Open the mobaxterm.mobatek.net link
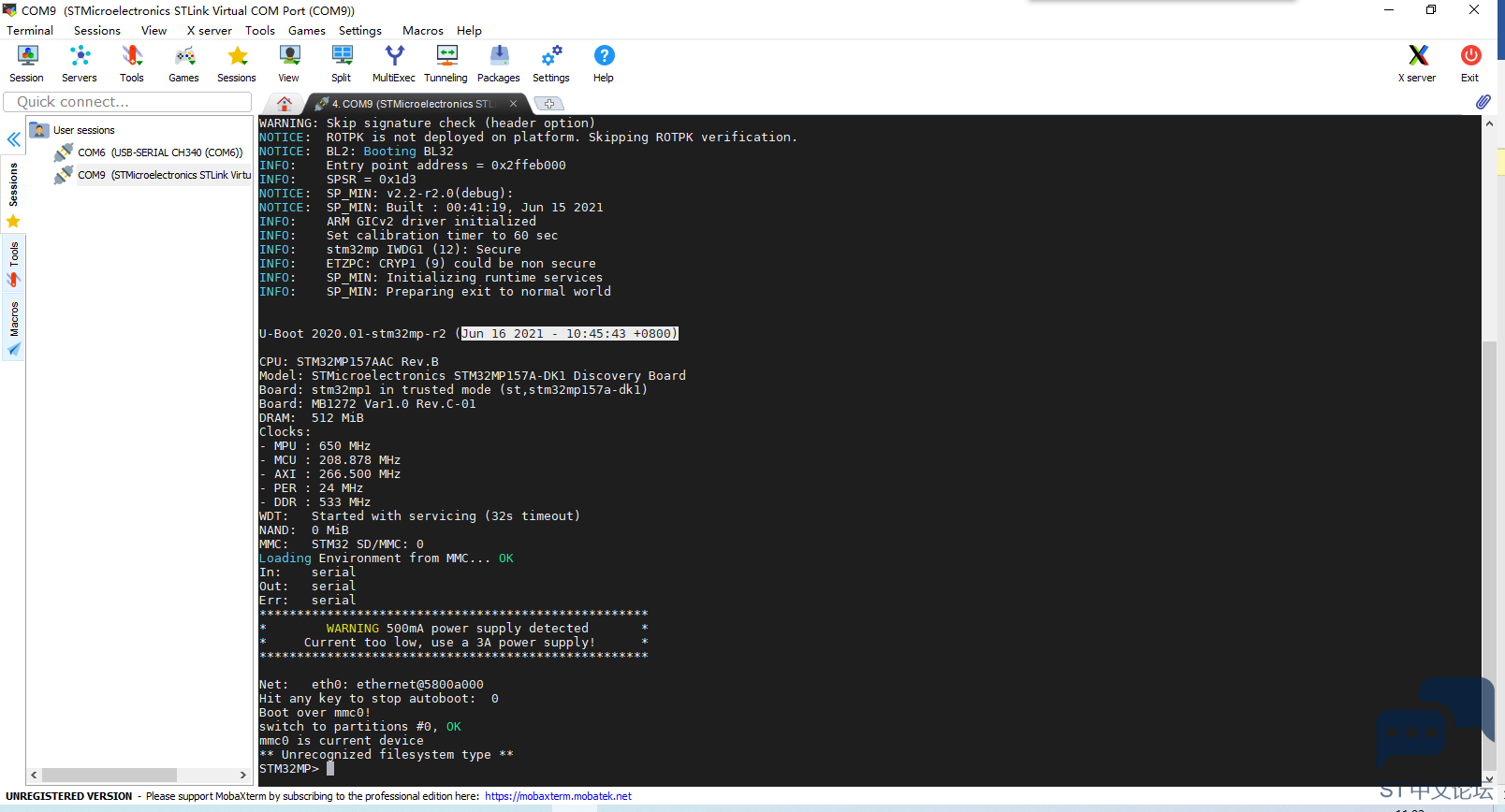 pyautogui.click(x=558, y=796)
